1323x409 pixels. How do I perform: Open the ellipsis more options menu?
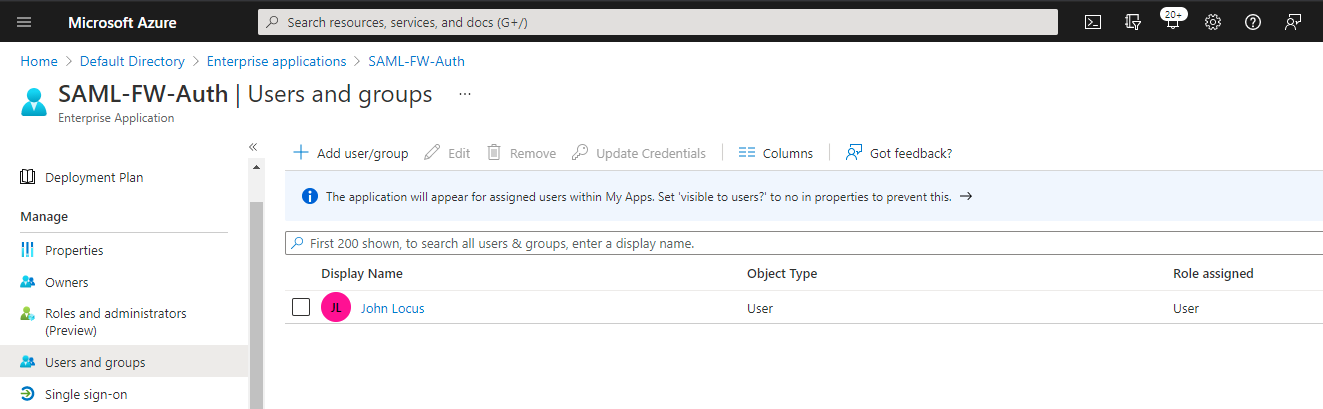point(464,94)
